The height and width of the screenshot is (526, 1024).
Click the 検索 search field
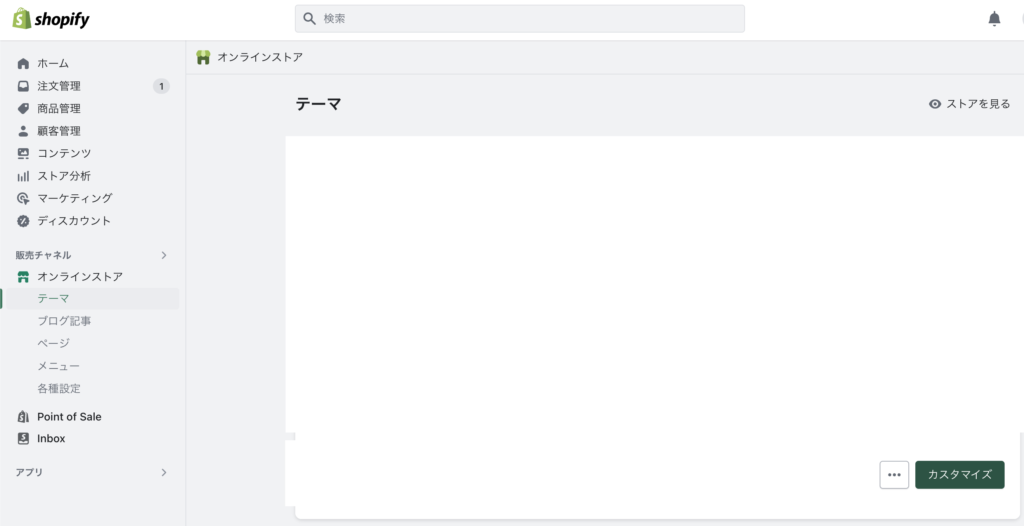520,19
